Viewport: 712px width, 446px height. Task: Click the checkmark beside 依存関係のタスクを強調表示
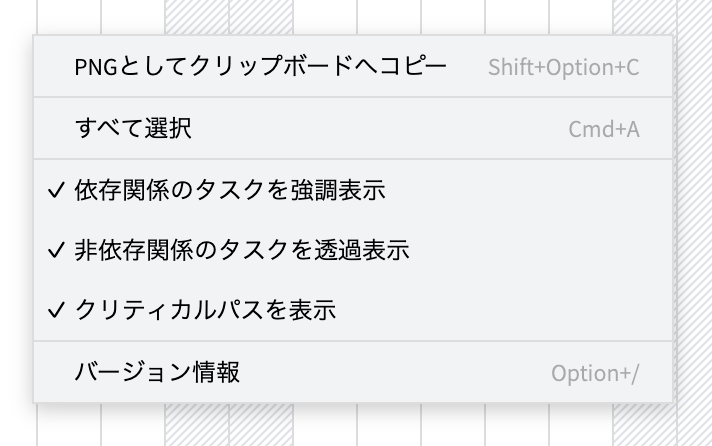[56, 190]
